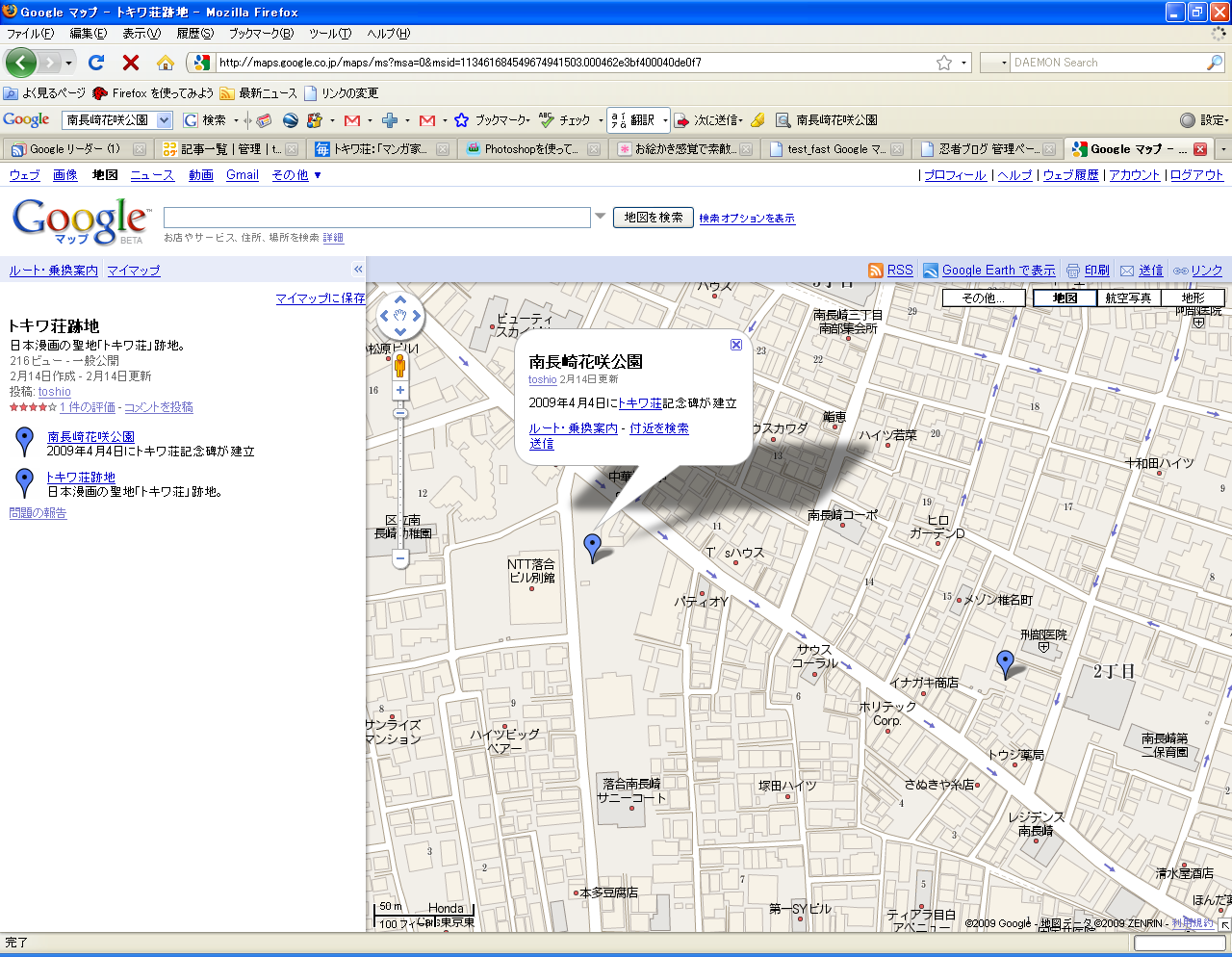Click the orange Street View pegman icon
1232x957 pixels.
tap(400, 365)
